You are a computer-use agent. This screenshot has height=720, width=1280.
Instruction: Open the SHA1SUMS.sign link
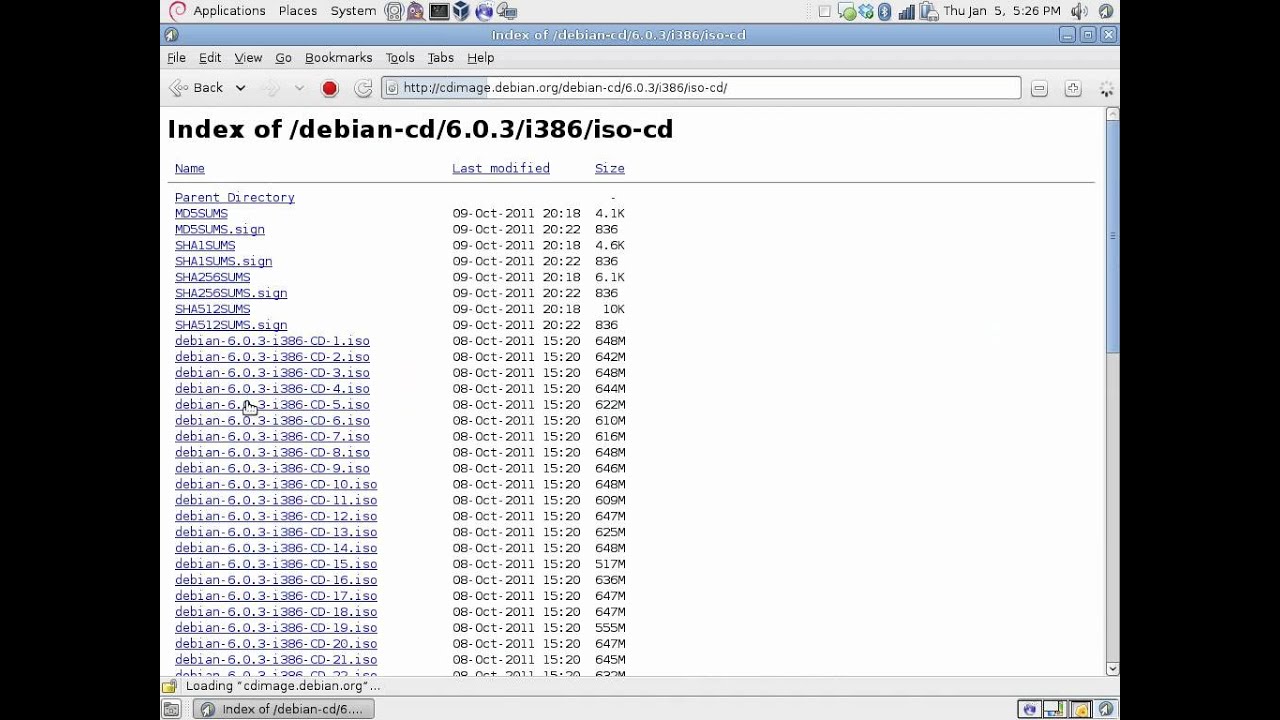(223, 261)
